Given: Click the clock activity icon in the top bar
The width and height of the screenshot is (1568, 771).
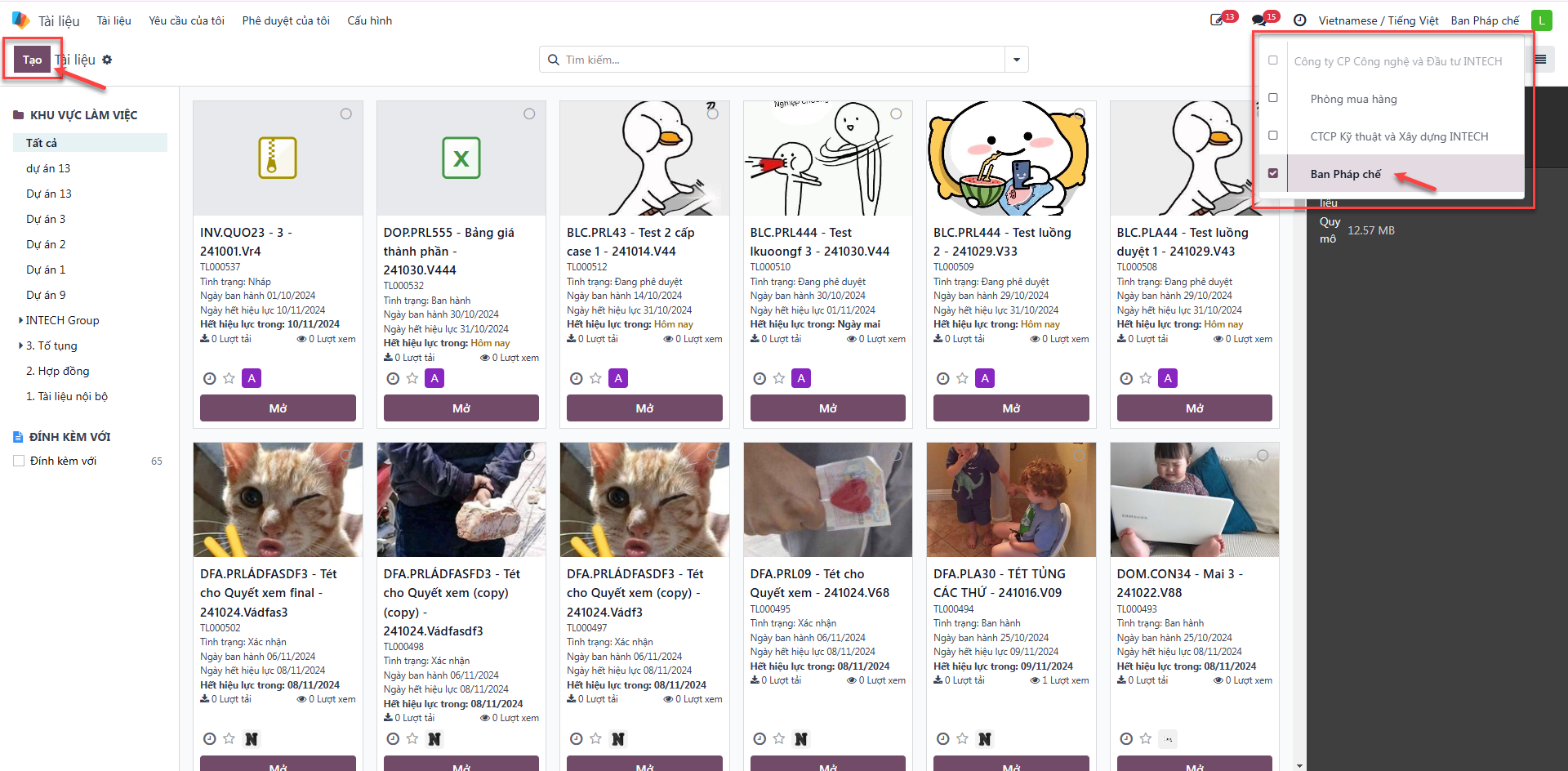Looking at the screenshot, I should point(1300,20).
